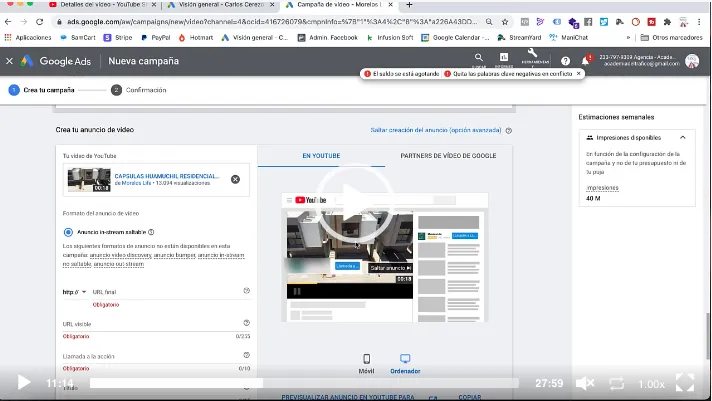Open the search tool in Google Ads header
This screenshot has height=401, width=712.
[x=479, y=58]
